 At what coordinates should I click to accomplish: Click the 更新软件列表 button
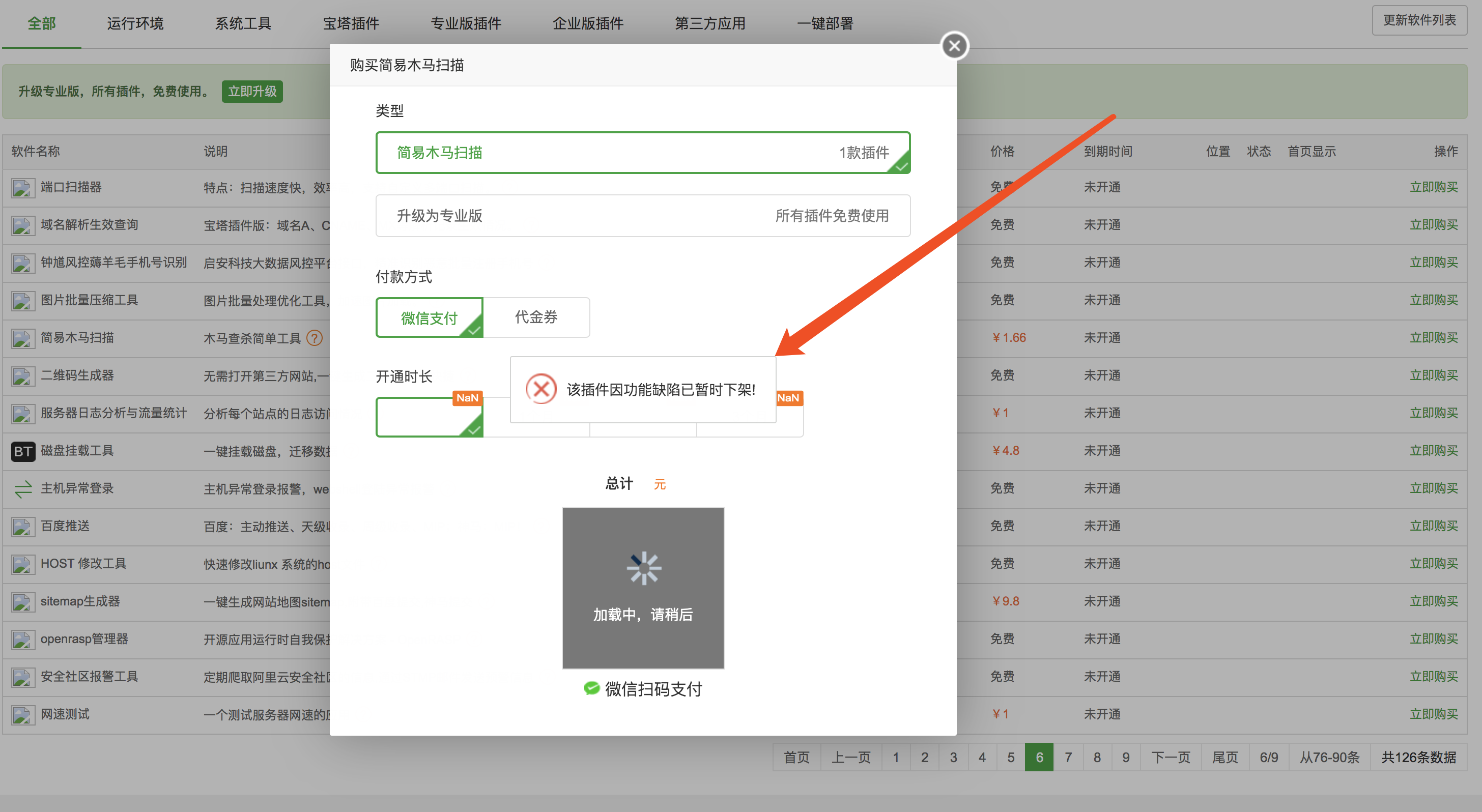1419,20
